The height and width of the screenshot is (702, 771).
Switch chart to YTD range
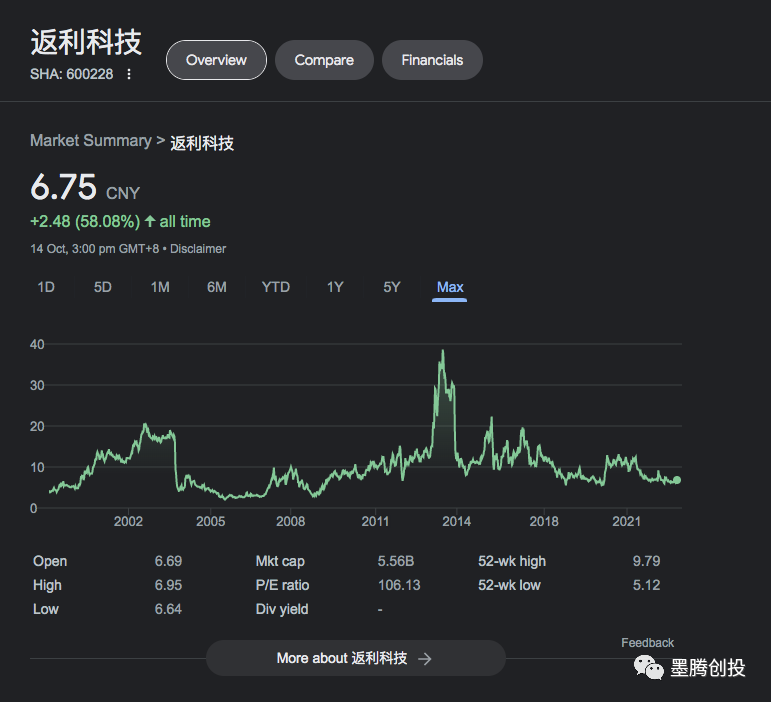tap(276, 287)
